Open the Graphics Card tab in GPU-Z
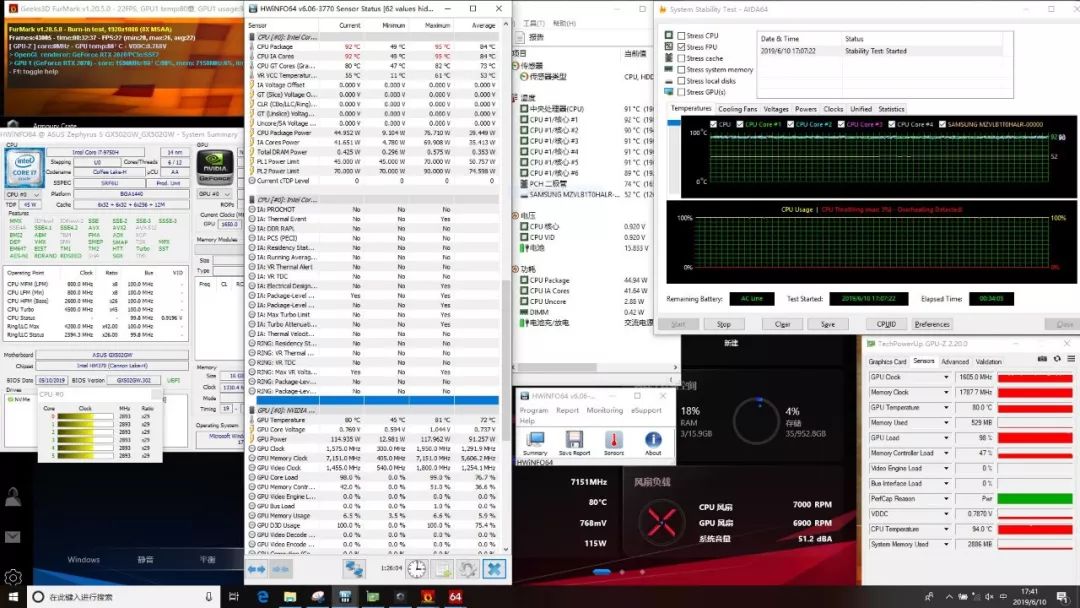The width and height of the screenshot is (1080, 608). [x=887, y=362]
